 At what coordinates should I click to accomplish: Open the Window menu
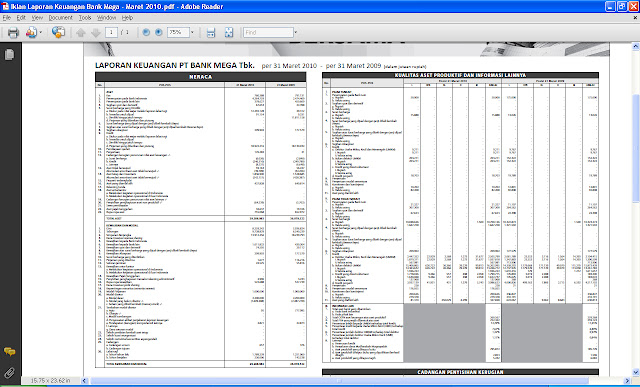click(107, 18)
